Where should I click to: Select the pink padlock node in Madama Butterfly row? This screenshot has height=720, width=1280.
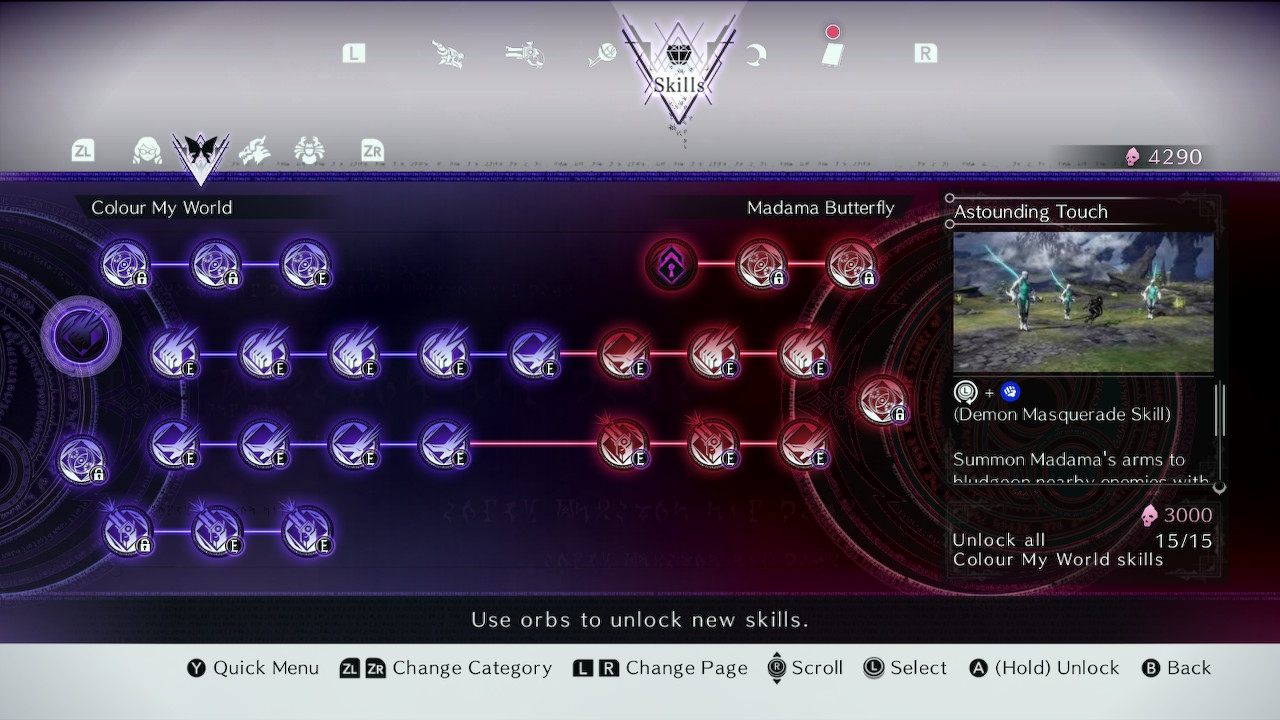671,264
